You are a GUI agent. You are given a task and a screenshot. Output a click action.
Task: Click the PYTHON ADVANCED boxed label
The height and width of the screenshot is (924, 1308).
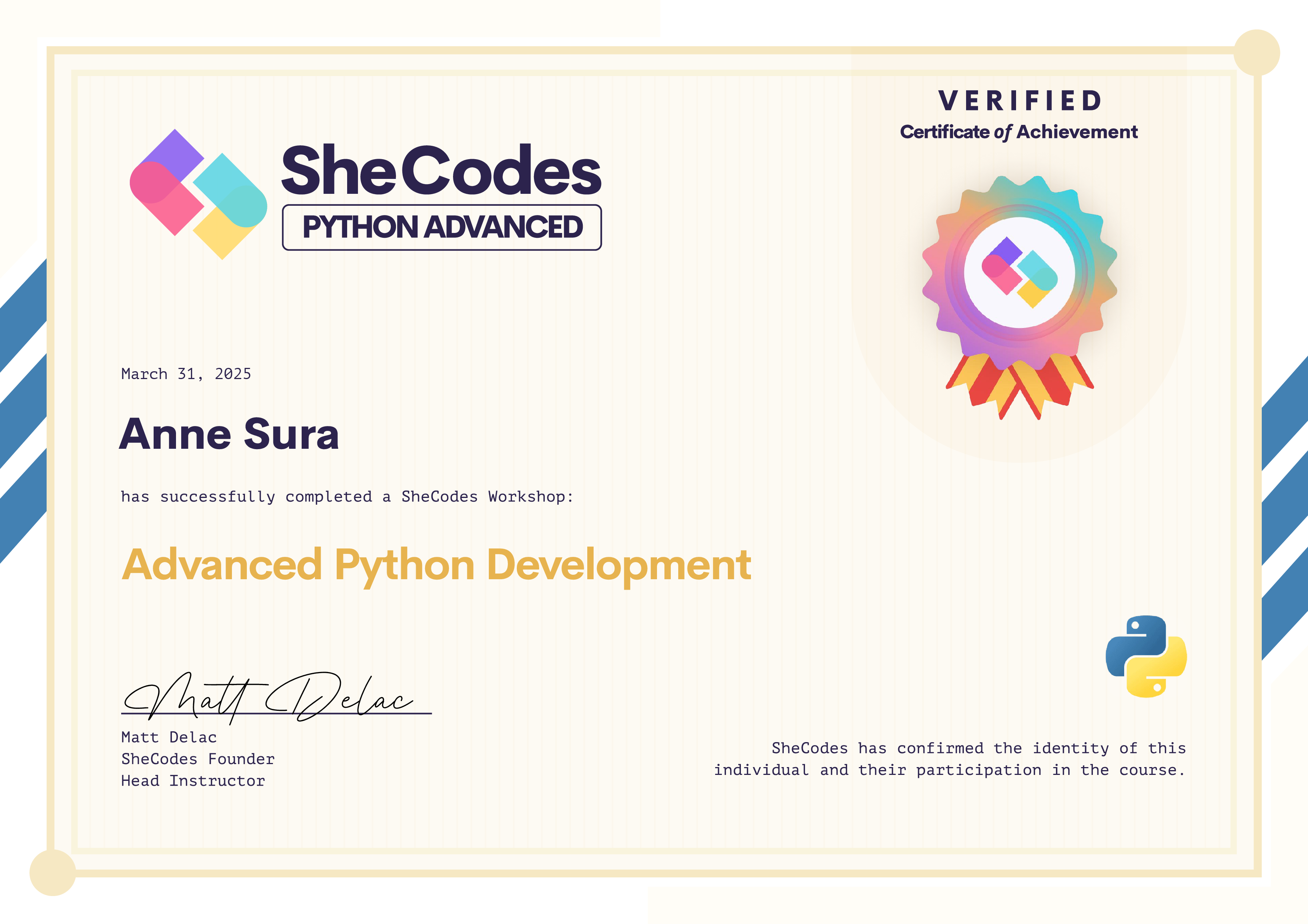pyautogui.click(x=441, y=227)
